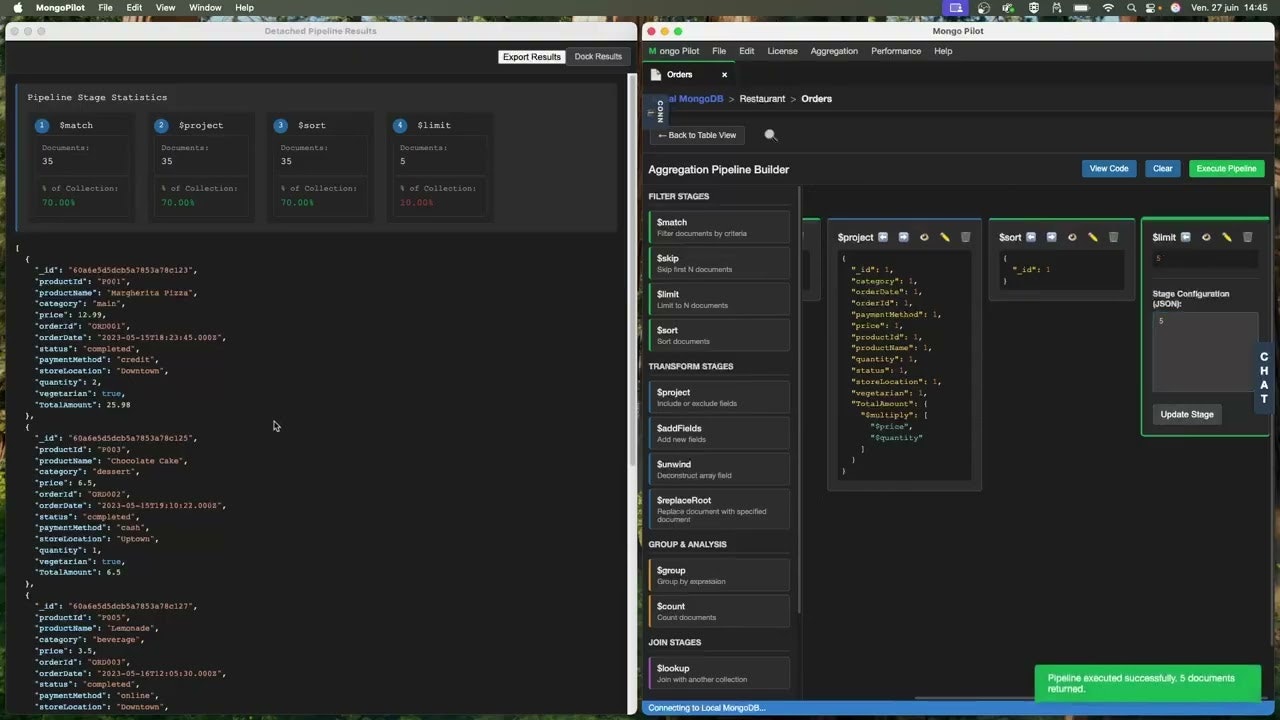Click stage badge 4 next to $limit
Image resolution: width=1280 pixels, height=720 pixels.
click(400, 125)
